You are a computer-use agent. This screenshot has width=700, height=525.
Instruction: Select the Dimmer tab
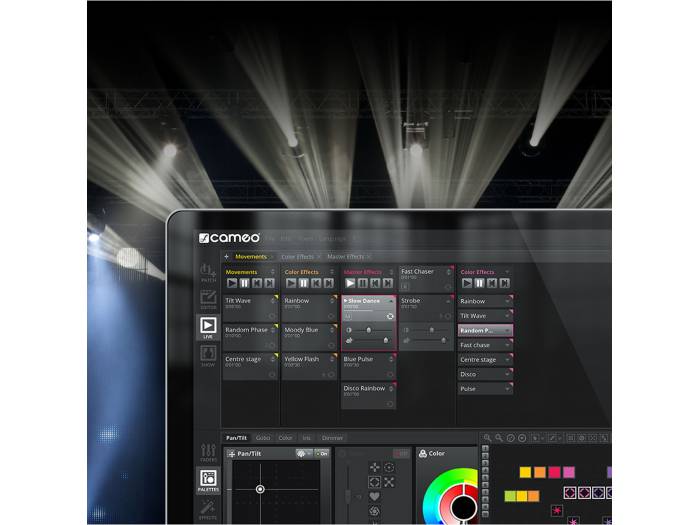coord(331,438)
